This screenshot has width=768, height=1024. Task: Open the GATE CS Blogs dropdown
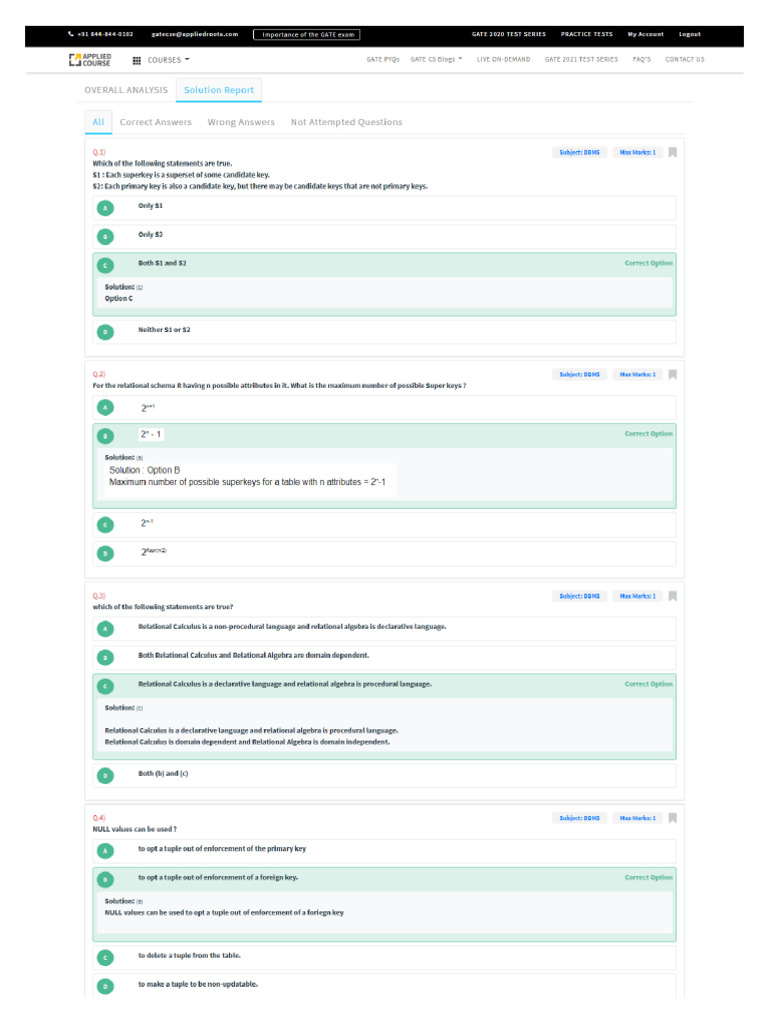(x=436, y=60)
